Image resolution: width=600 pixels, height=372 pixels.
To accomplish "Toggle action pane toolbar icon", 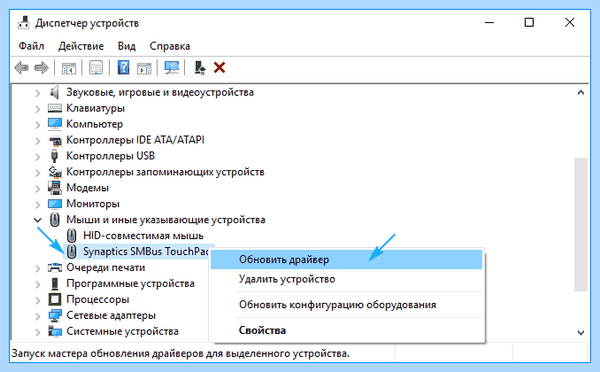I will [144, 68].
